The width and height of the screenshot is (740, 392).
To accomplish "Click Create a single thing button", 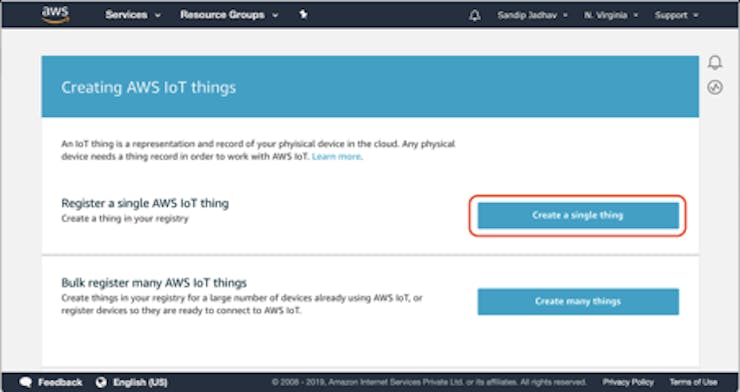I will pyautogui.click(x=578, y=215).
